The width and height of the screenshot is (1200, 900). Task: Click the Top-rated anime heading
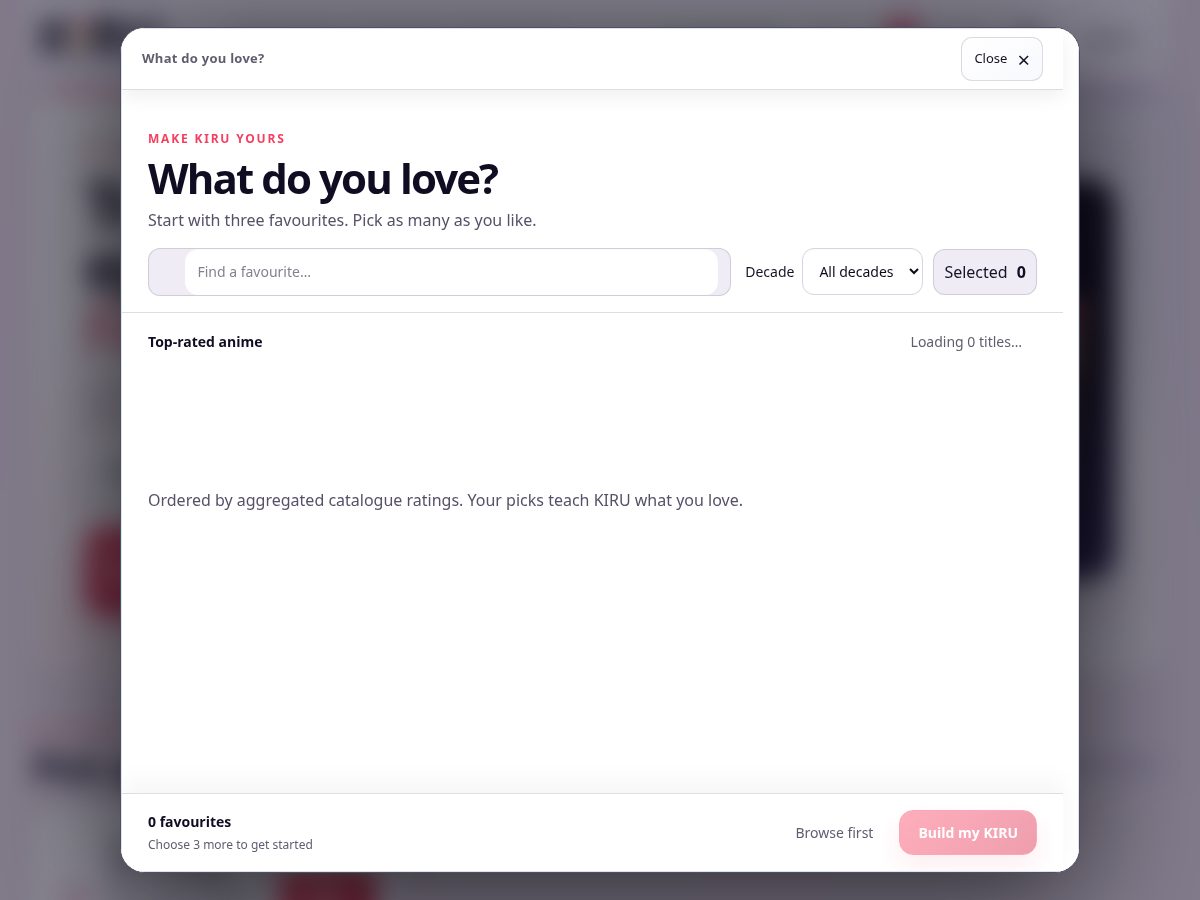(205, 342)
